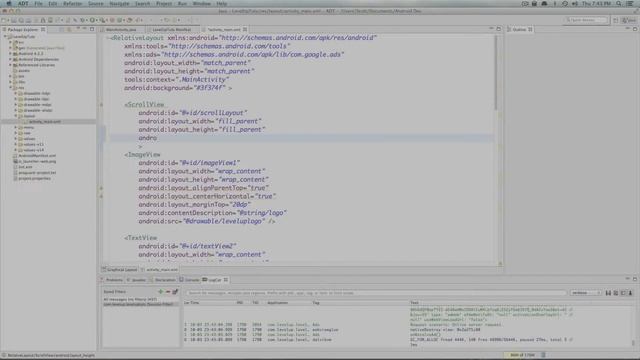Select proguard-project.txt in Package Explorer
Image resolution: width=640 pixels, height=360 pixels.
pyautogui.click(x=37, y=173)
